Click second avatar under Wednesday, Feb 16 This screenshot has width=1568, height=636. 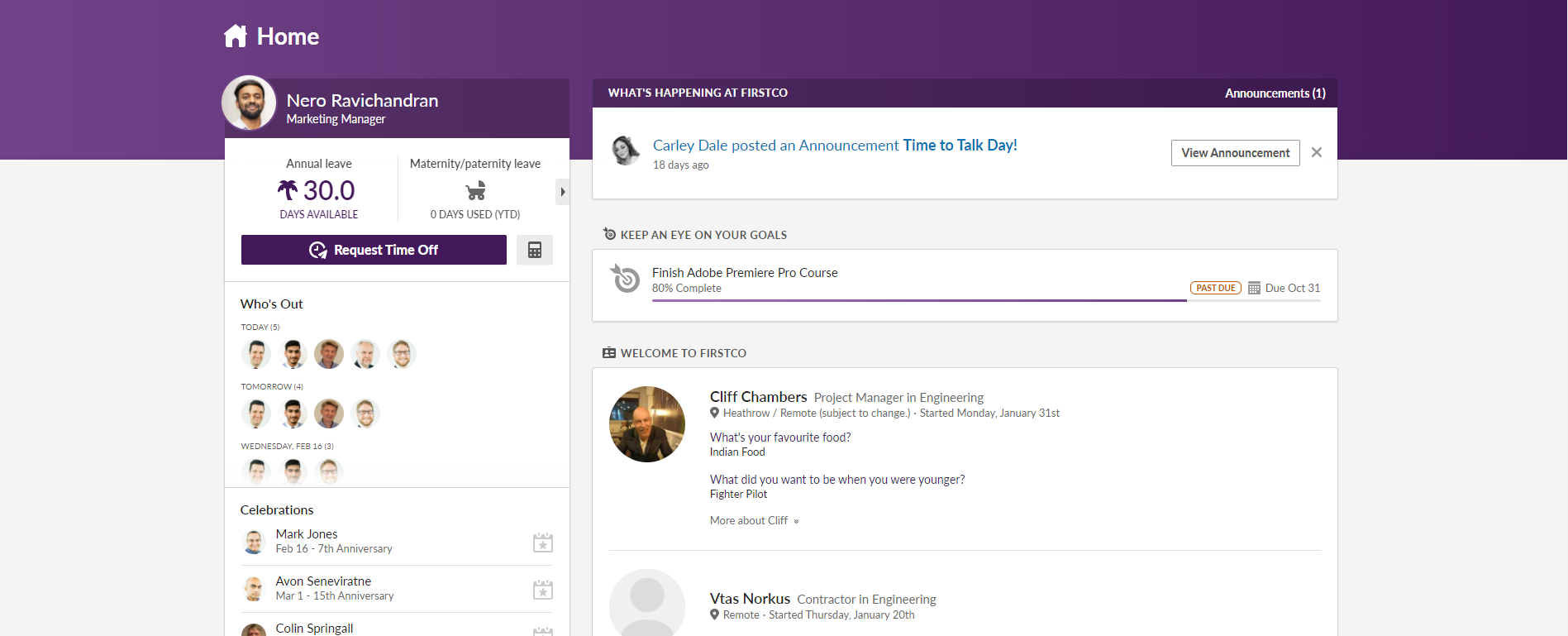293,472
